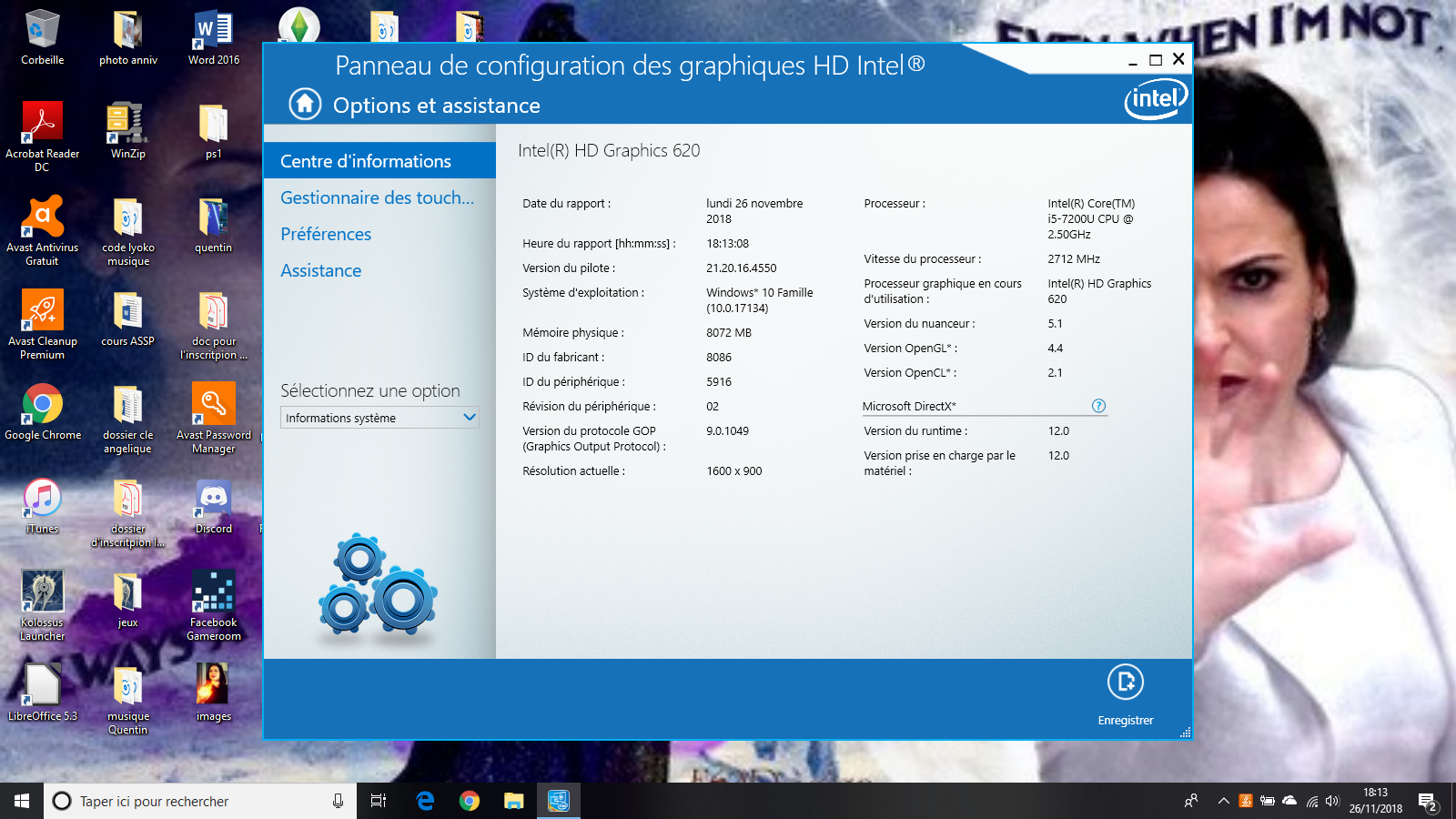Open the doc pour l'inscritpion folder
This screenshot has height=819, width=1456.
coord(214,324)
